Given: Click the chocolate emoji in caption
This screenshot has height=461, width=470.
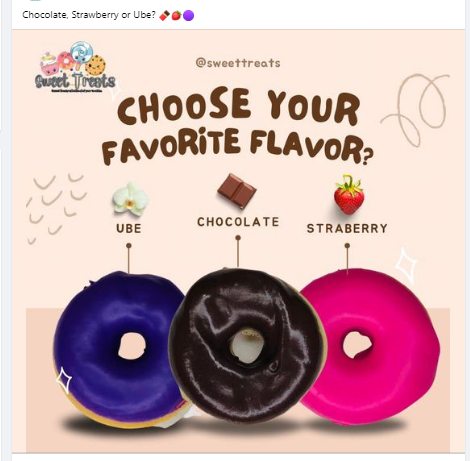Looking at the screenshot, I should pos(164,15).
